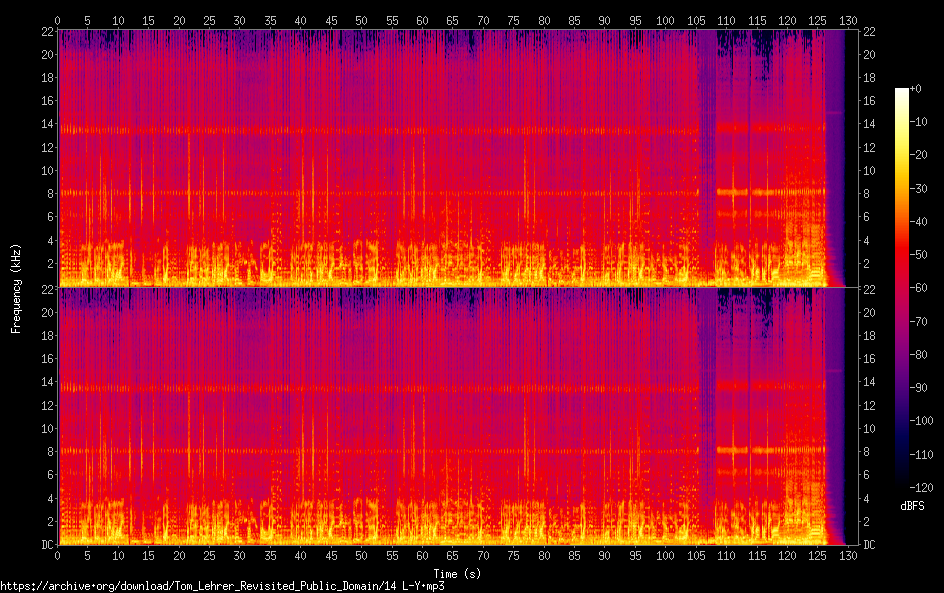Image resolution: width=944 pixels, height=593 pixels.
Task: Click the dark silent gap near 106 s, lower channel
Action: [706, 420]
